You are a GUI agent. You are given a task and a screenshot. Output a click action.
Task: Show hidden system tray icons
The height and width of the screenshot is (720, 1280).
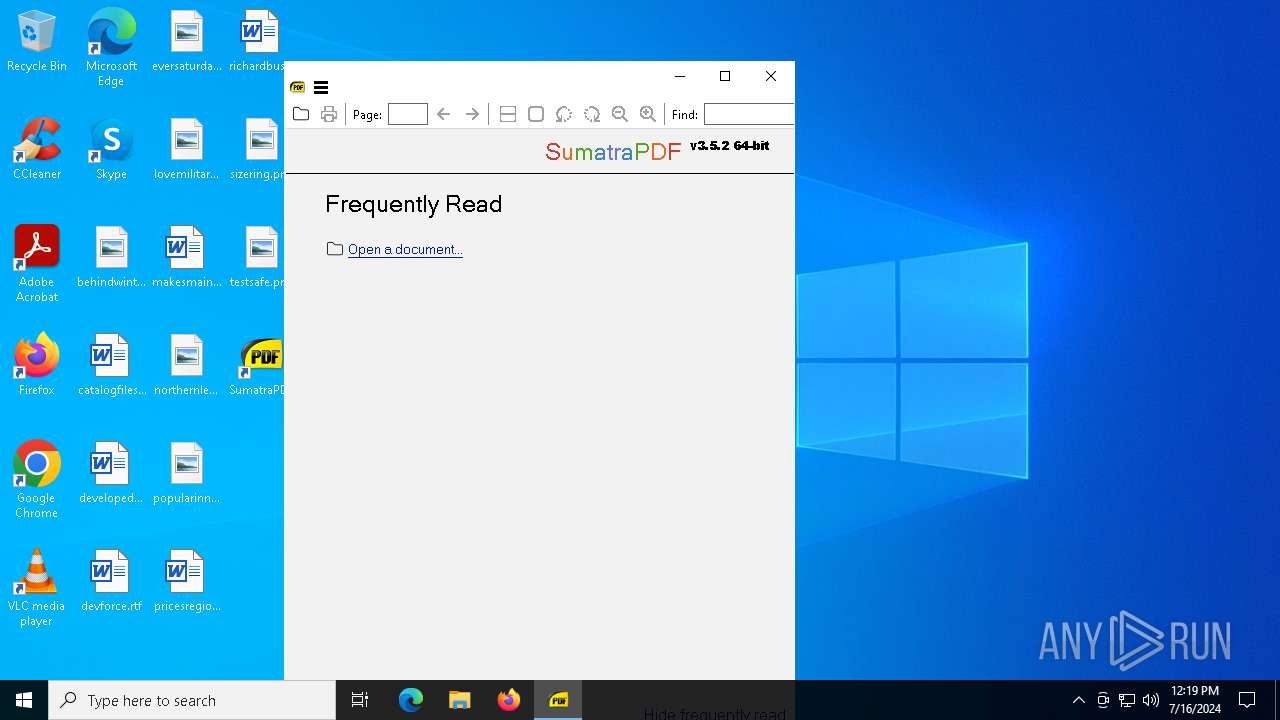tap(1078, 700)
